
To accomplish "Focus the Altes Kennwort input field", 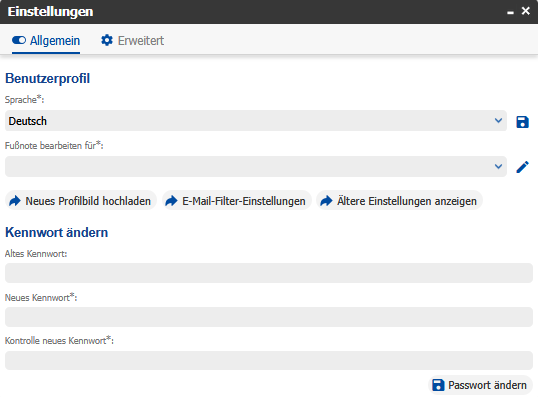I will coord(269,273).
